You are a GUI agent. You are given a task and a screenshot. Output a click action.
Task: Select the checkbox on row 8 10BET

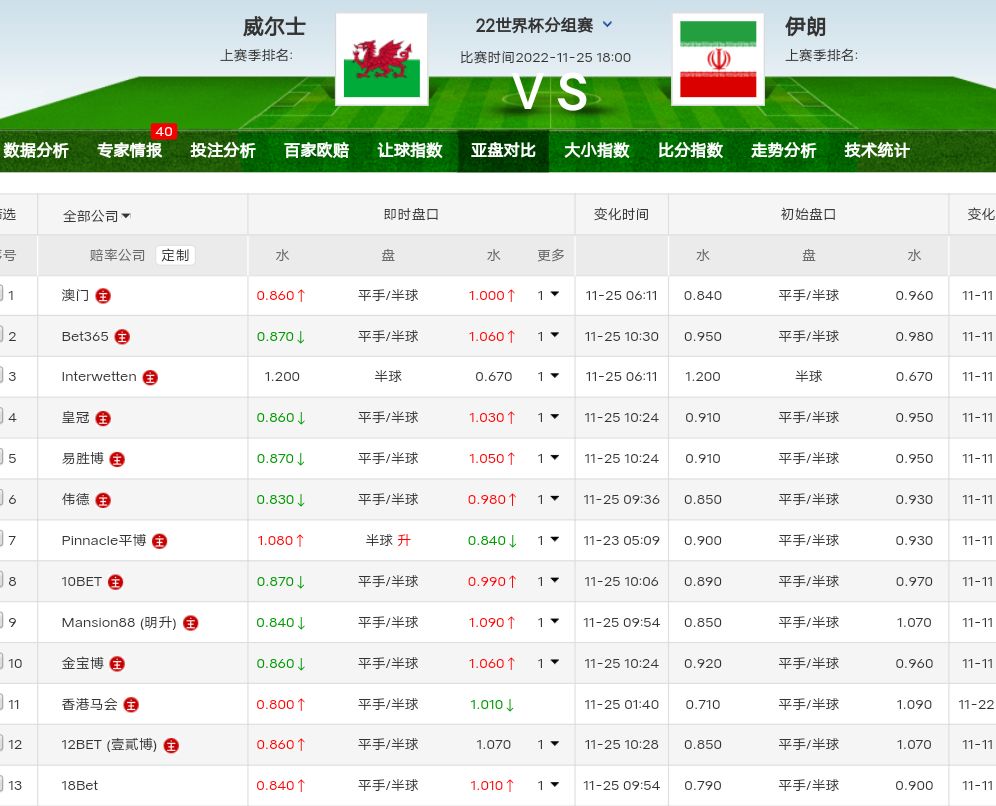(2, 580)
